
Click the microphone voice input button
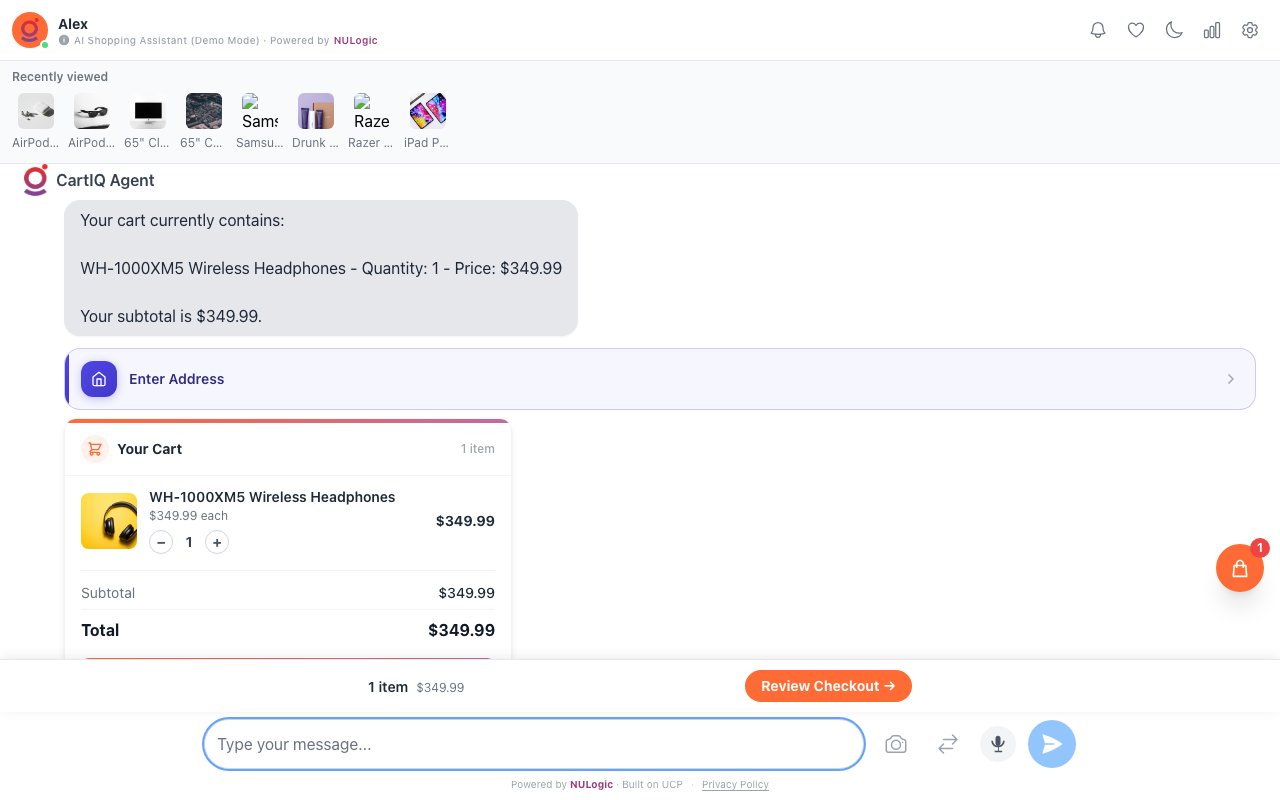coord(997,744)
